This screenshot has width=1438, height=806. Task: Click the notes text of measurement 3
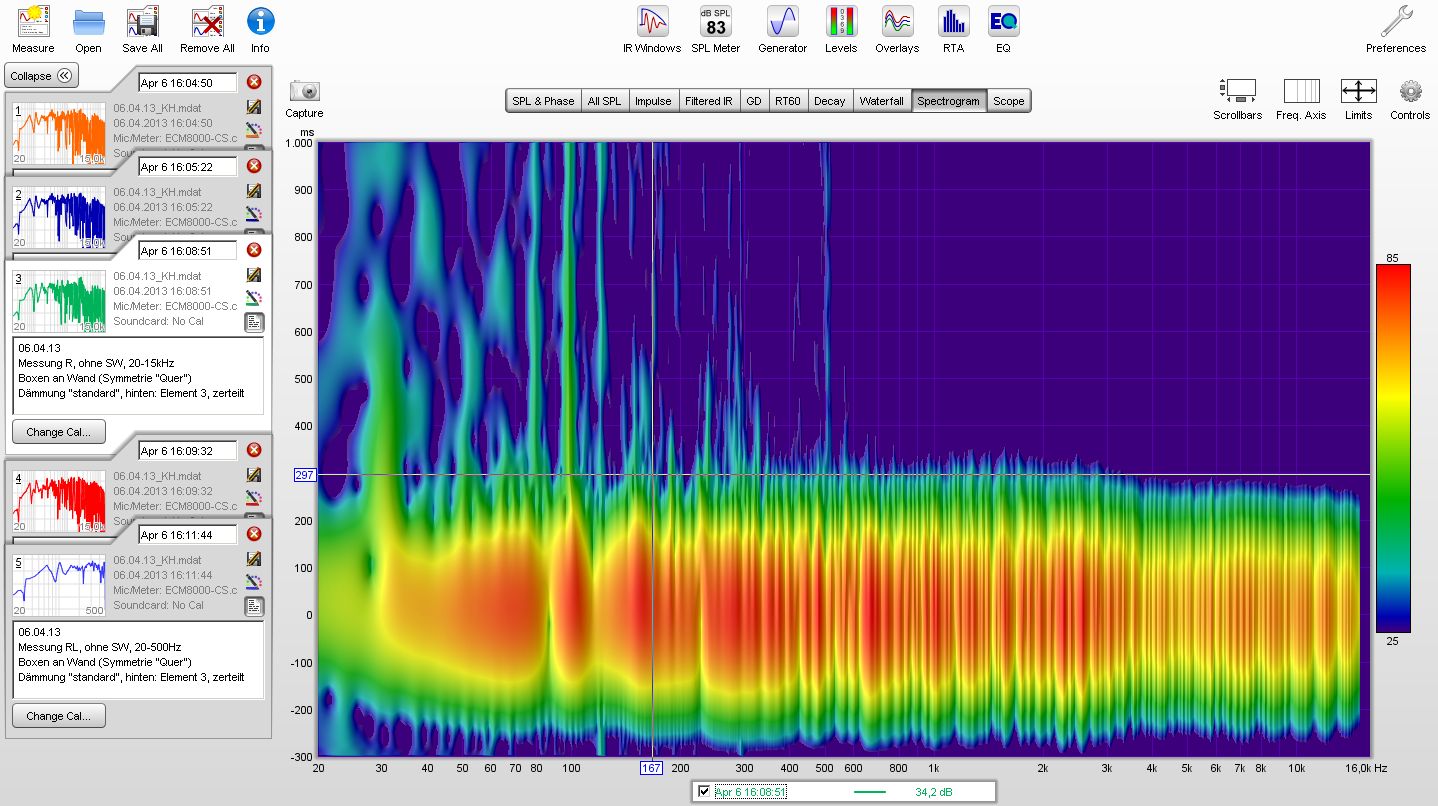coord(138,376)
